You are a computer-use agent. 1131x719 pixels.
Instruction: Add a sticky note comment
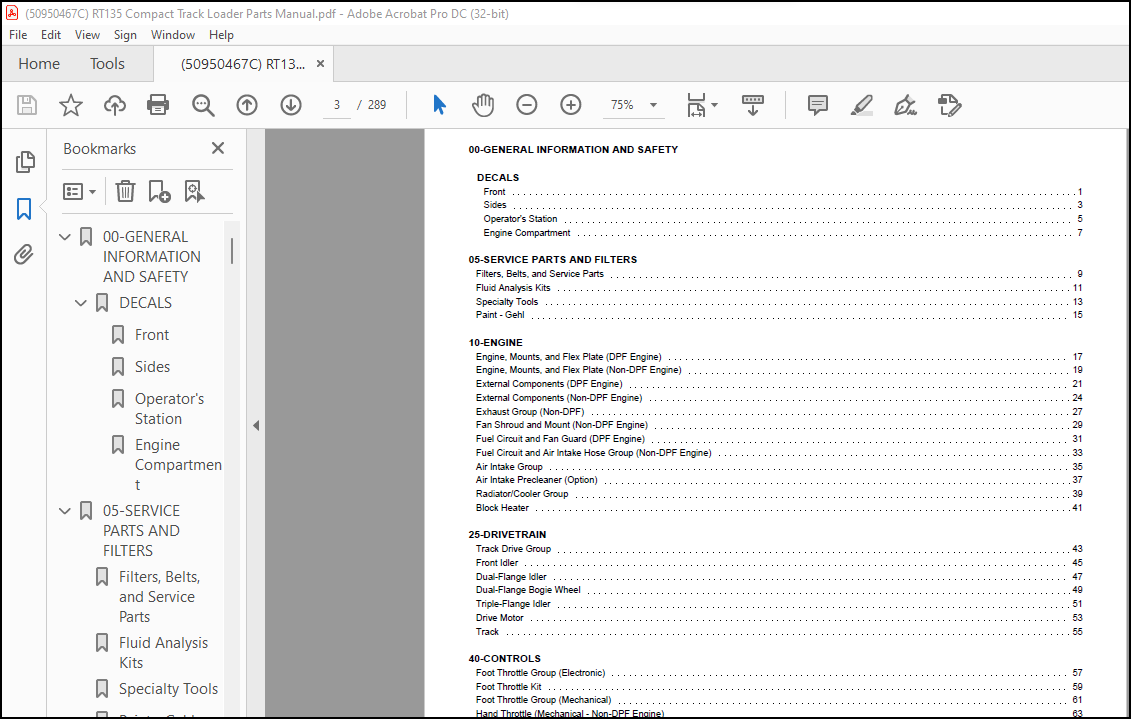tap(817, 105)
